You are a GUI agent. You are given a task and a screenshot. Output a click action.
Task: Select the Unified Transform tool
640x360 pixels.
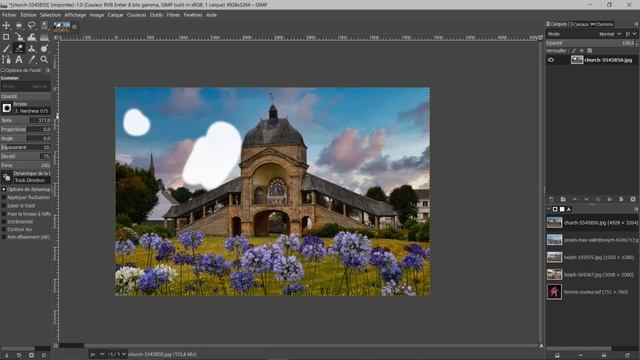point(19,37)
